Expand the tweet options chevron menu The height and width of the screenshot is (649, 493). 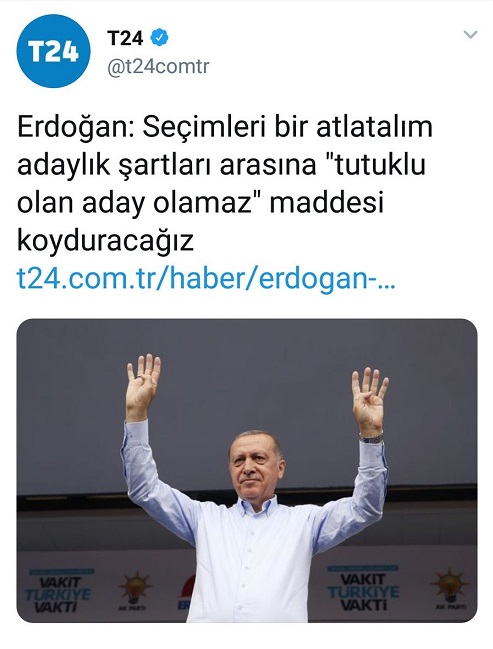[471, 34]
